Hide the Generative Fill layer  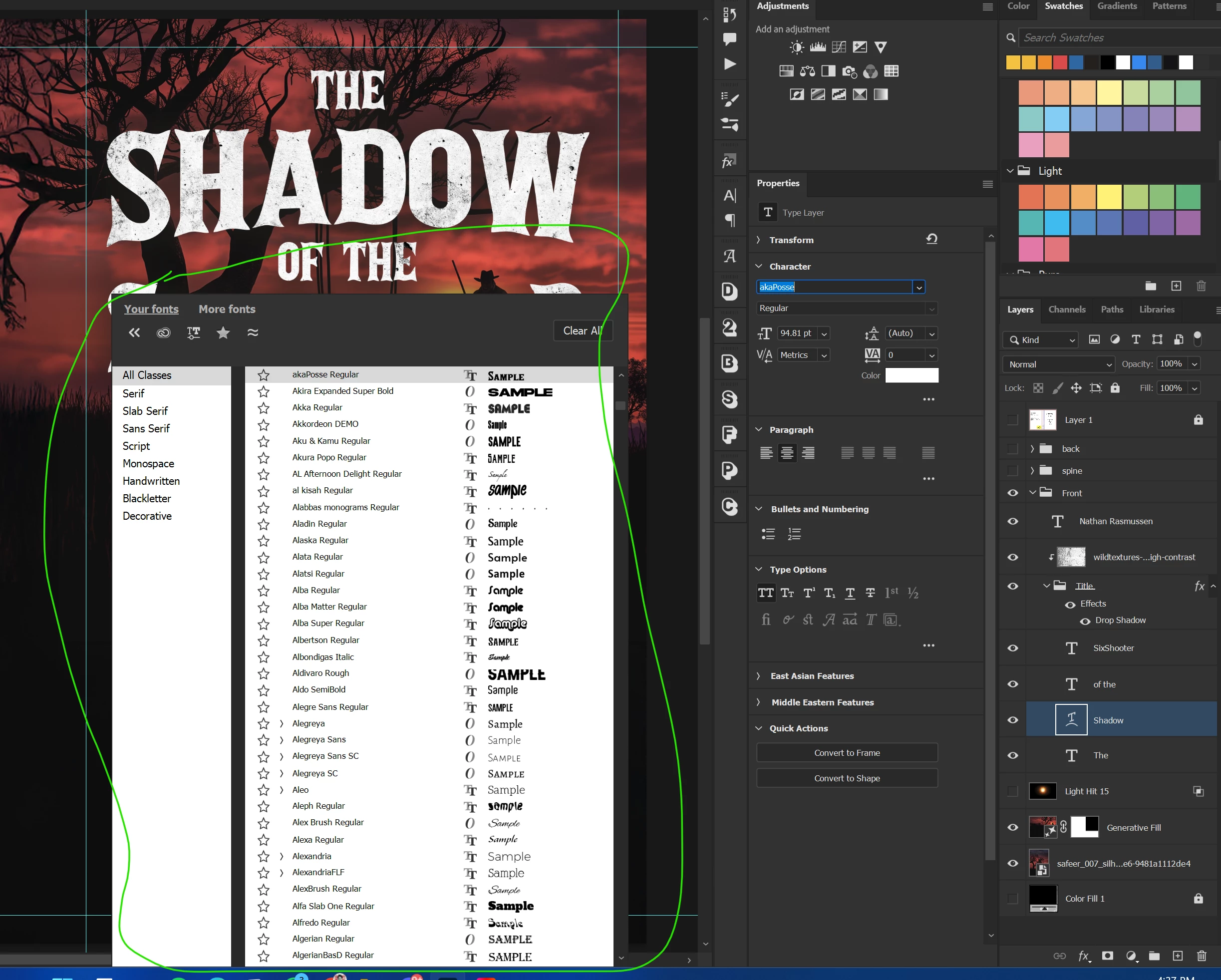pyautogui.click(x=1013, y=827)
